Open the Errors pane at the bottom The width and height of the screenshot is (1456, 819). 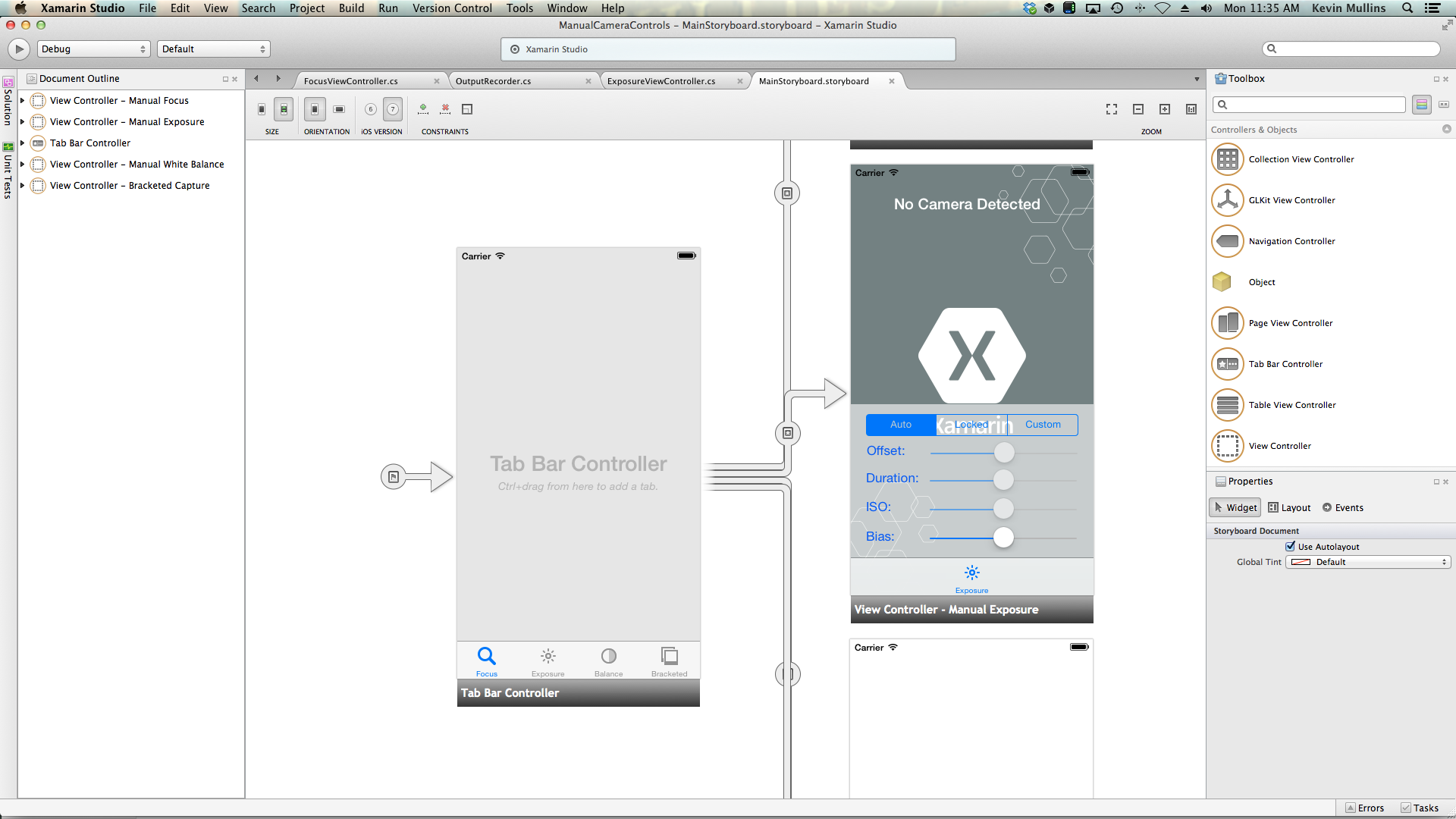pyautogui.click(x=1364, y=808)
